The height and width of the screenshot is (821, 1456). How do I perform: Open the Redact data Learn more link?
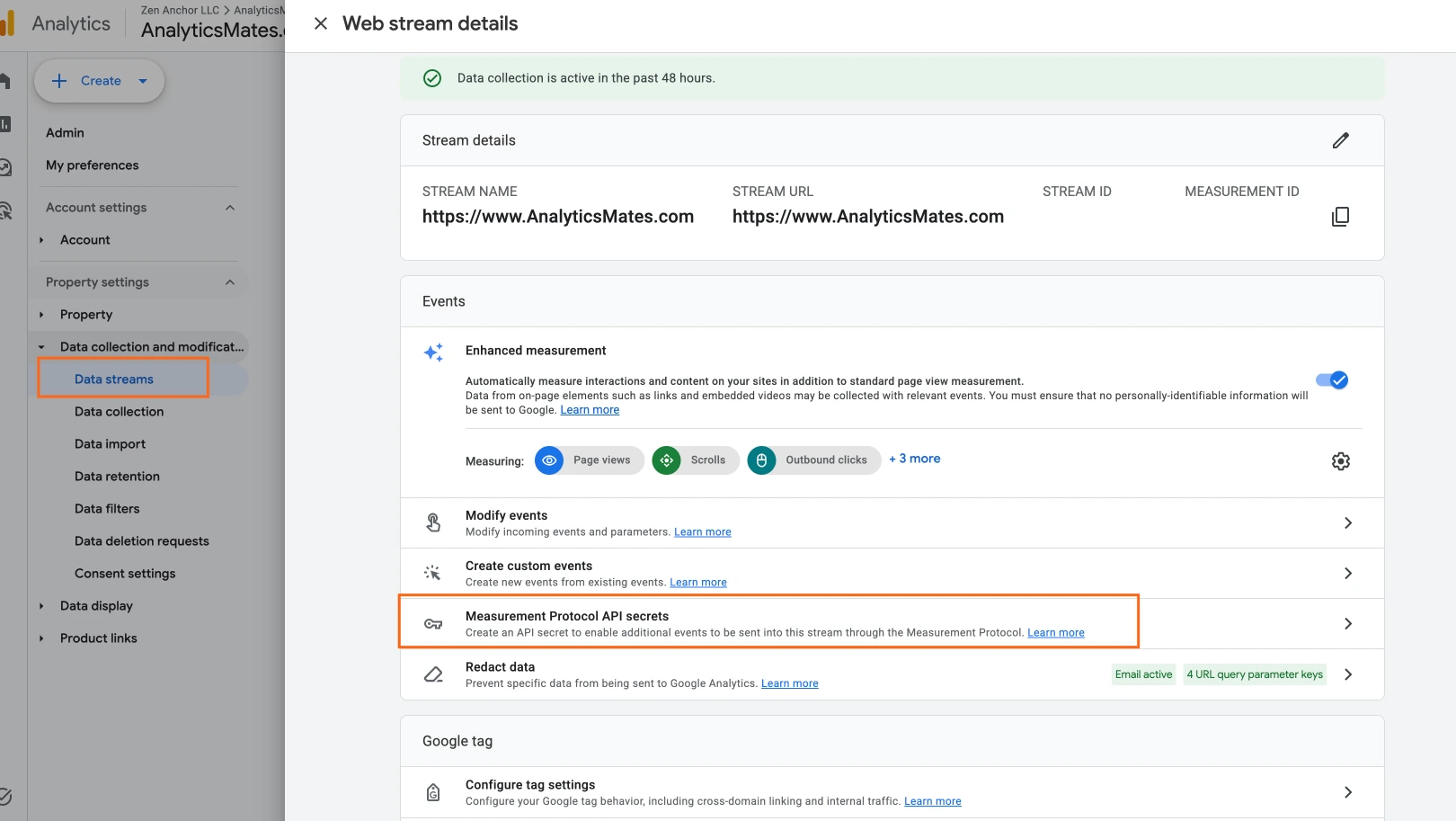(x=790, y=683)
